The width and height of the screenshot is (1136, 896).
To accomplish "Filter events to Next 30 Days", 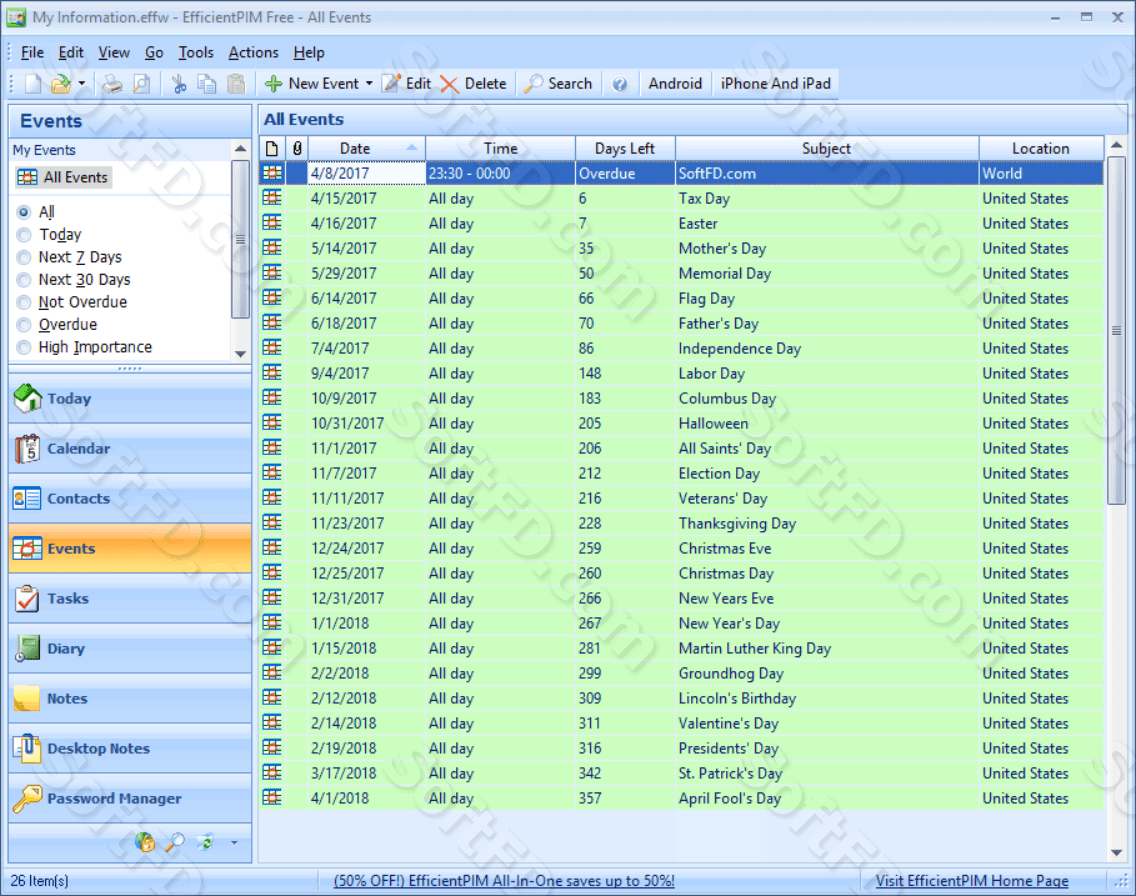I will 24,280.
